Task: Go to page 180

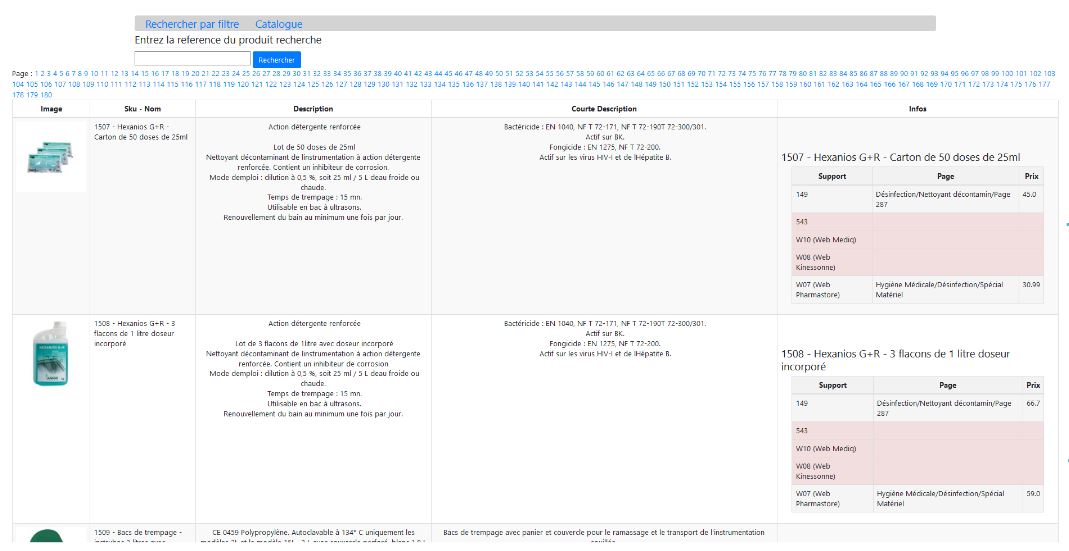Action: point(46,95)
